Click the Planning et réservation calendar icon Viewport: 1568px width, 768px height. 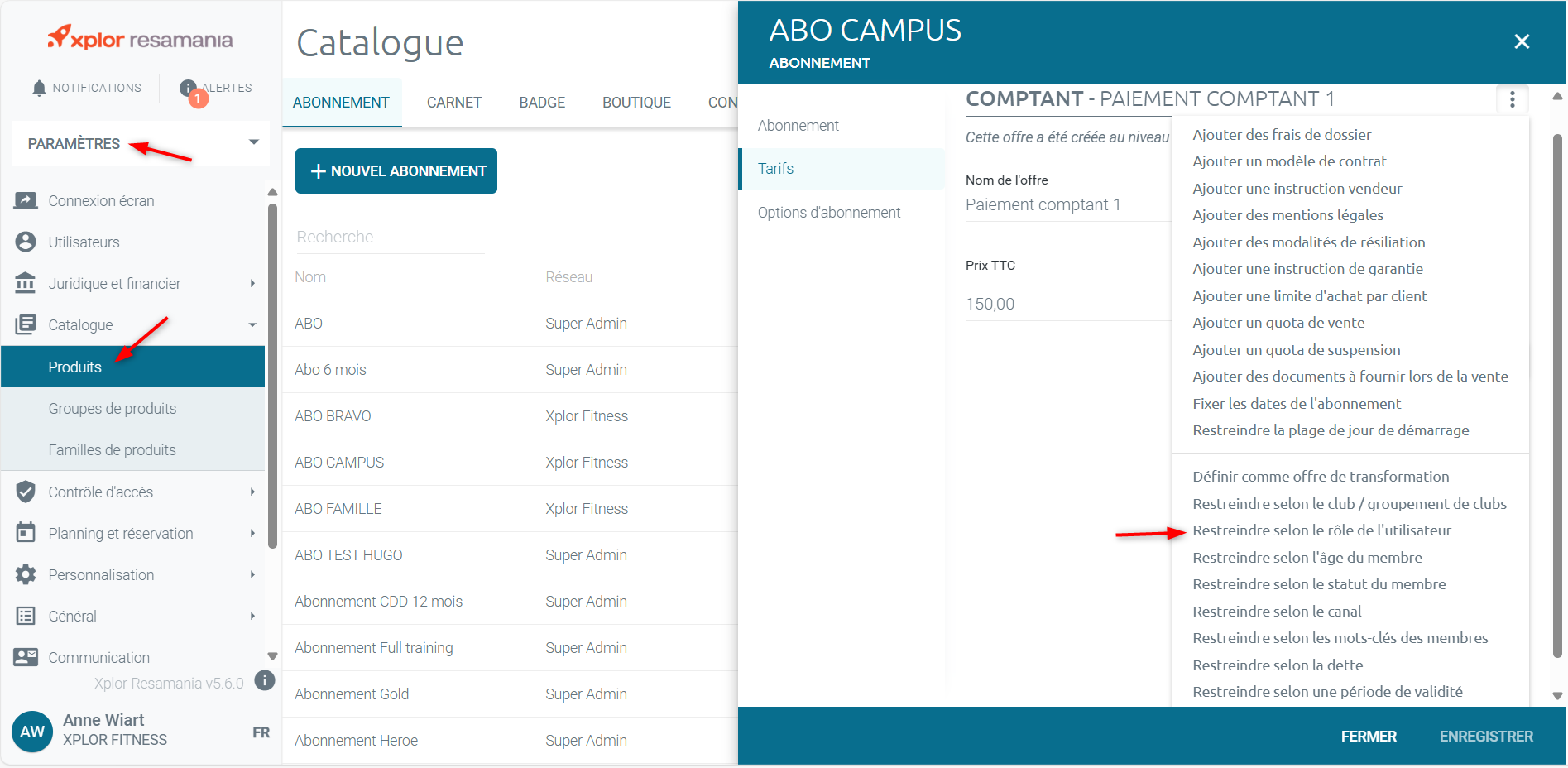point(26,533)
